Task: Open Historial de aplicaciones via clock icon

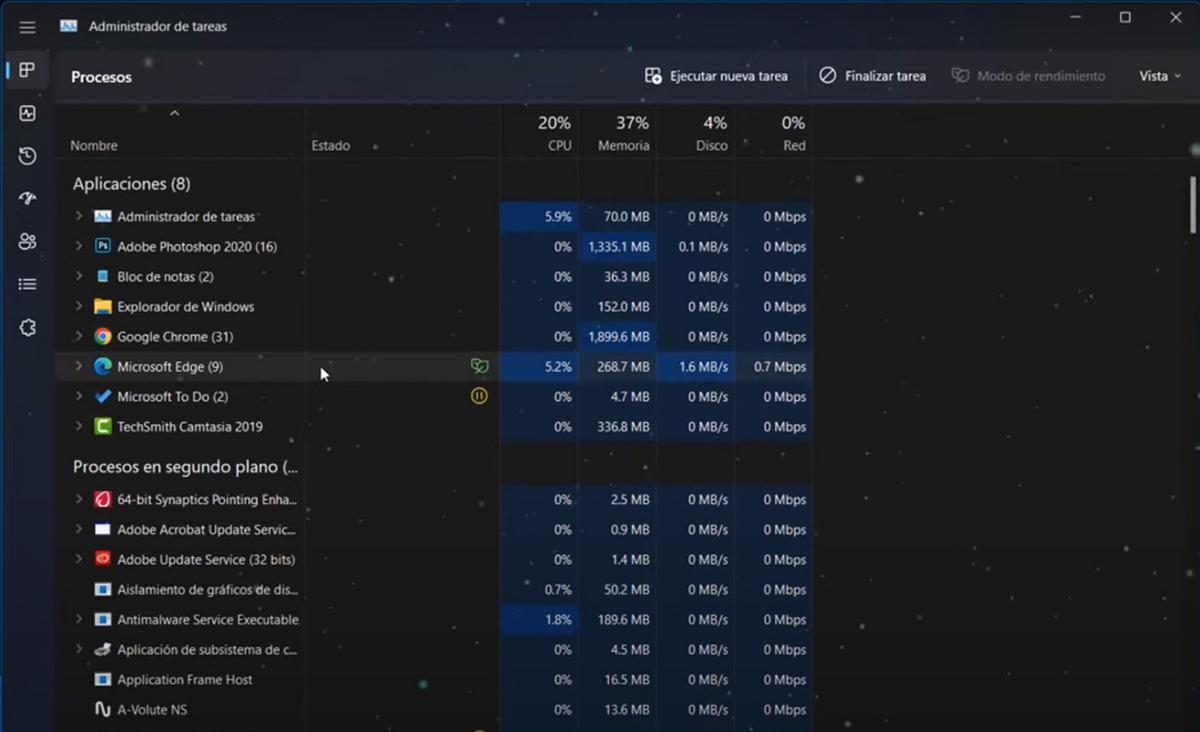Action: (27, 156)
